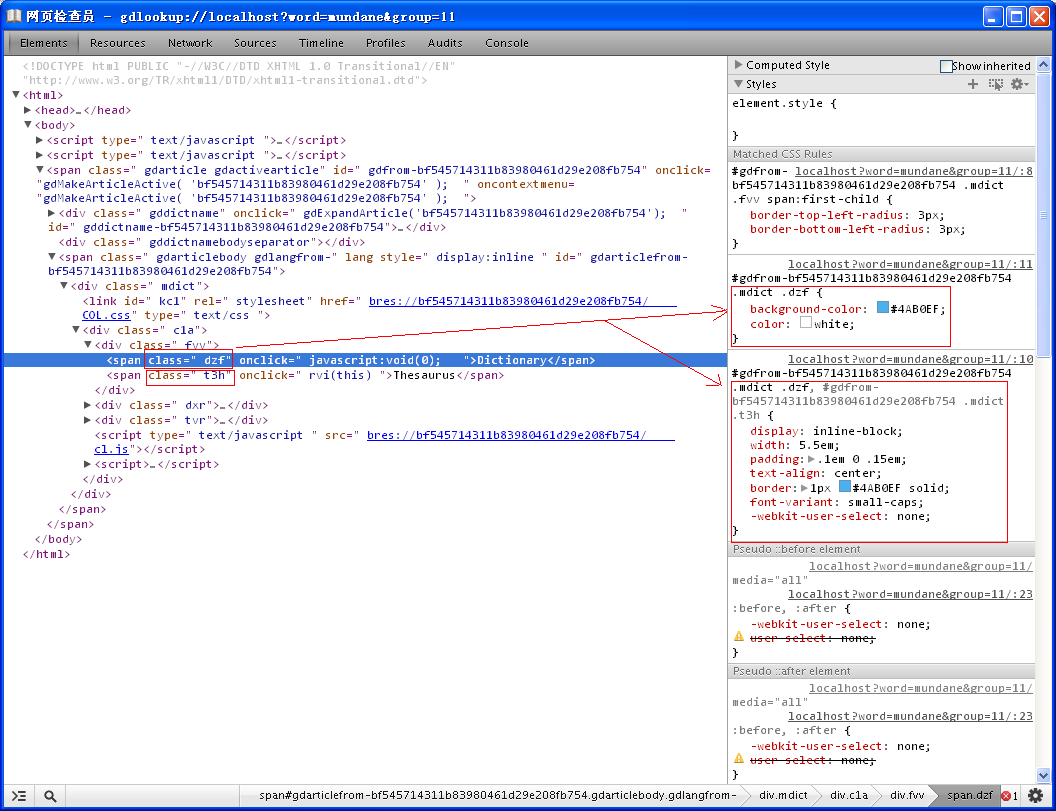Expand the div class tvr node
The width and height of the screenshot is (1056, 811).
coord(88,420)
